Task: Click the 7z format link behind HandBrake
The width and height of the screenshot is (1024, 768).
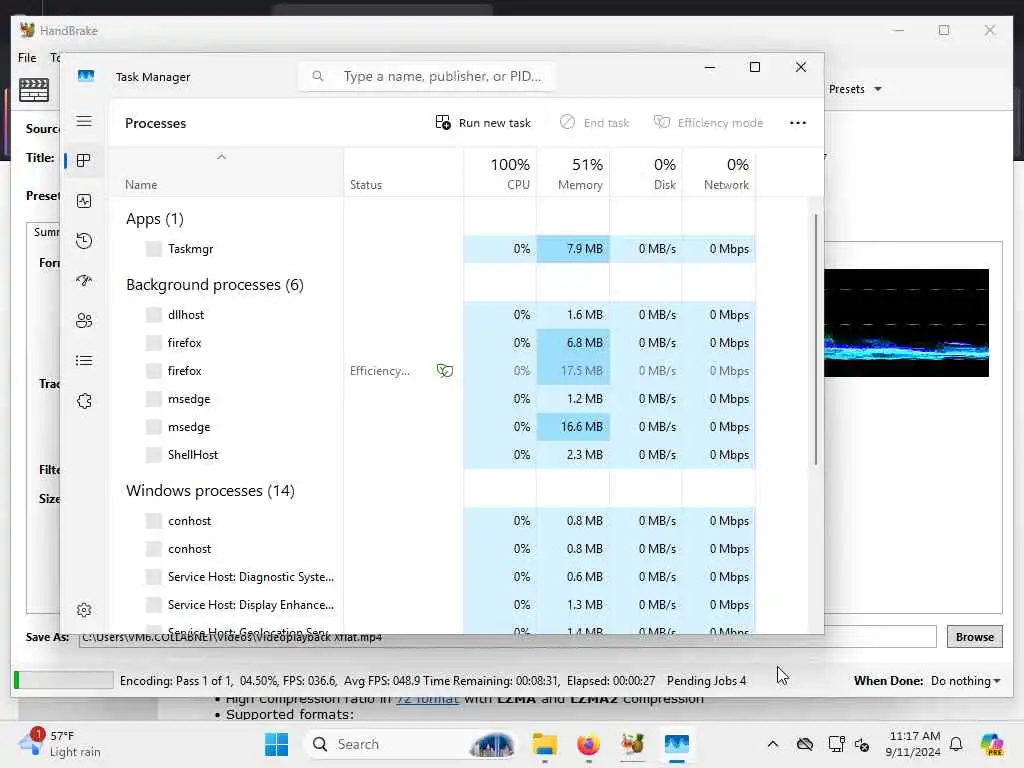Action: (x=428, y=699)
